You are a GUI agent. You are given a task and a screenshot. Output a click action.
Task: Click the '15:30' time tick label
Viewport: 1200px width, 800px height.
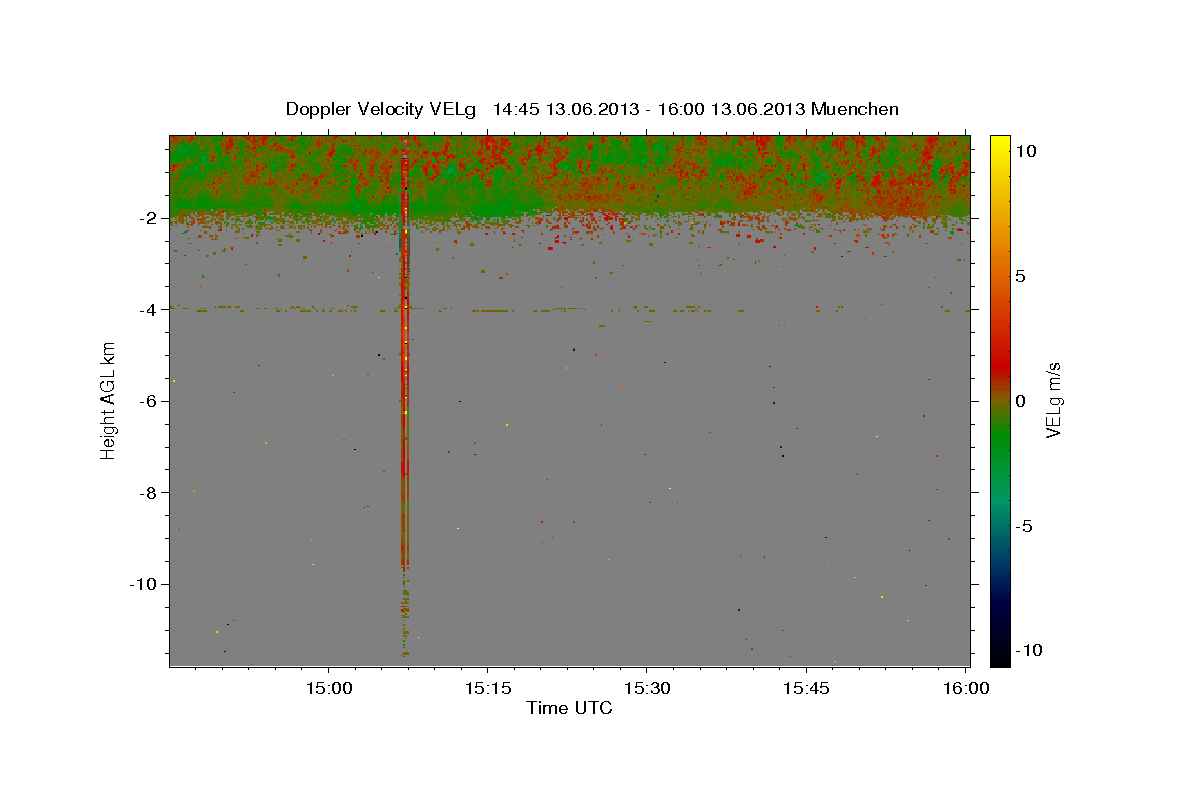pyautogui.click(x=647, y=688)
